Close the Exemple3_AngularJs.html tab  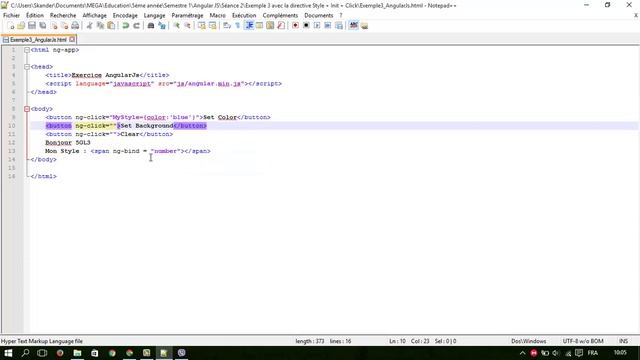point(72,39)
